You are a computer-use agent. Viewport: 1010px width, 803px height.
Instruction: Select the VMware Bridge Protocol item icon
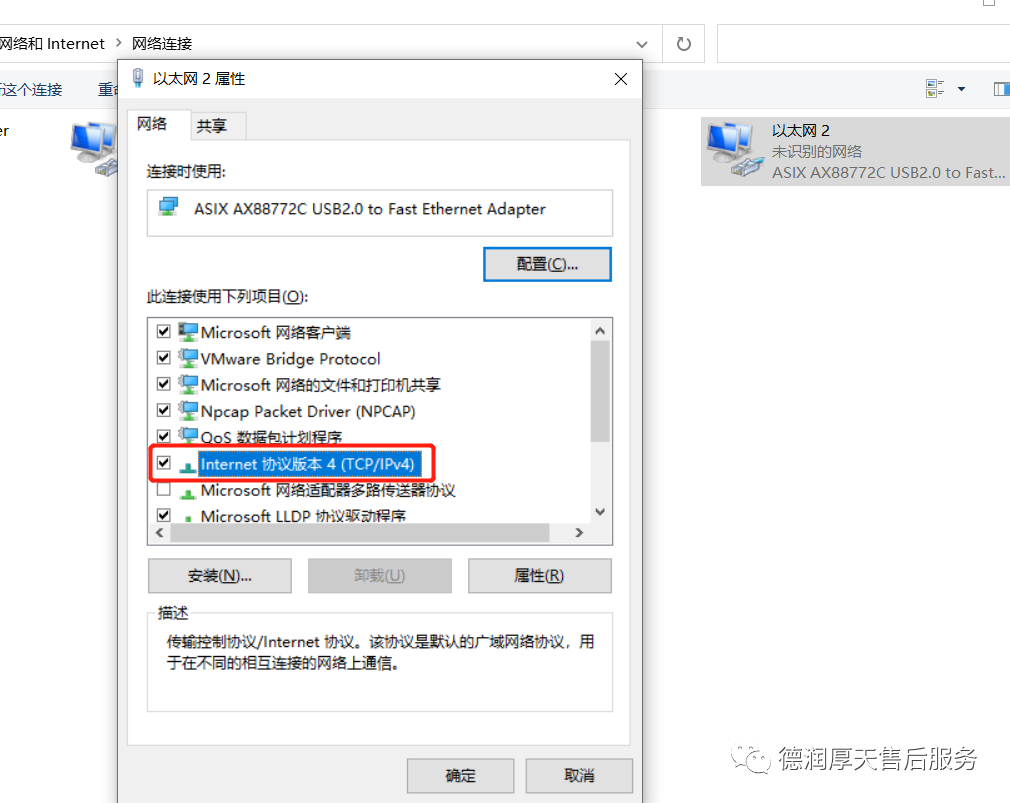click(x=188, y=358)
